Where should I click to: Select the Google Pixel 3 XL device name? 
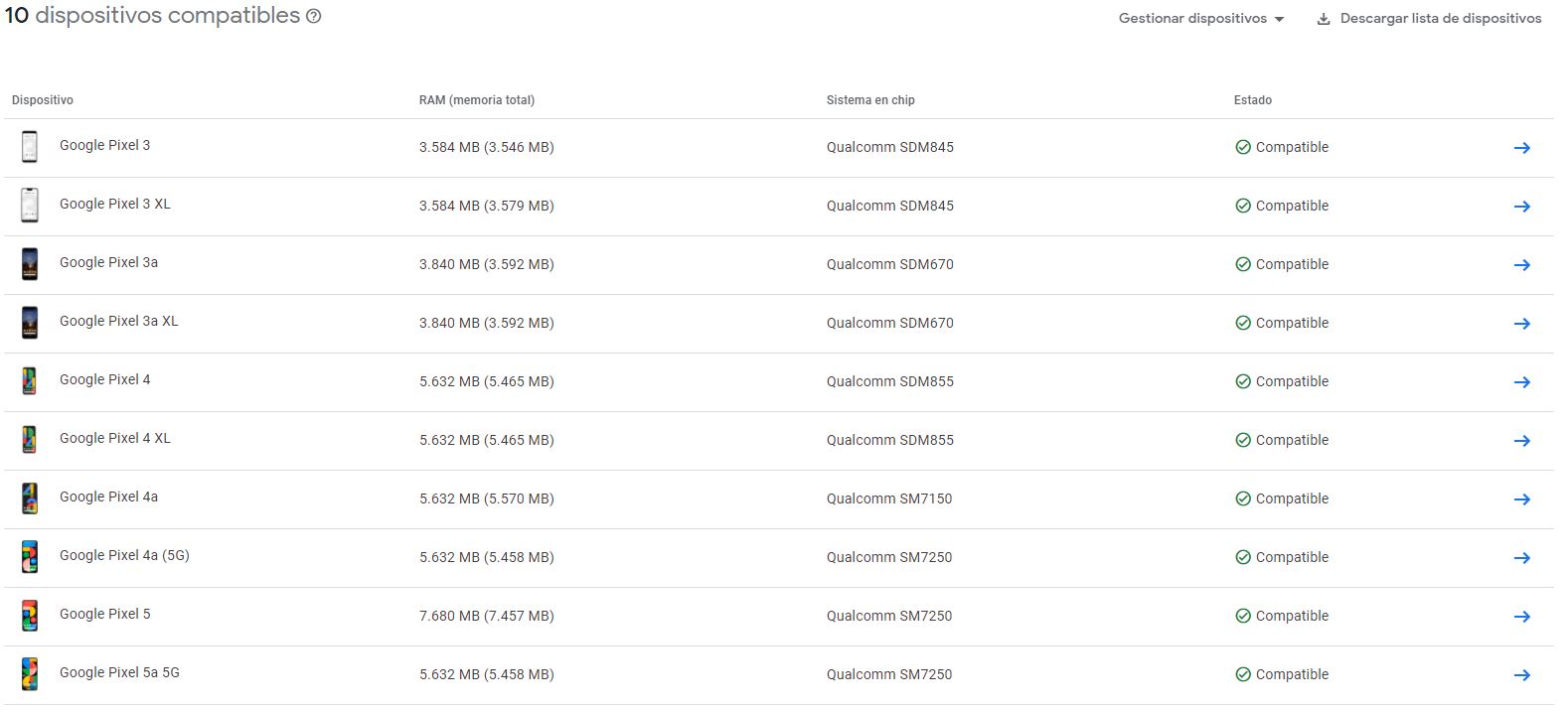click(115, 204)
